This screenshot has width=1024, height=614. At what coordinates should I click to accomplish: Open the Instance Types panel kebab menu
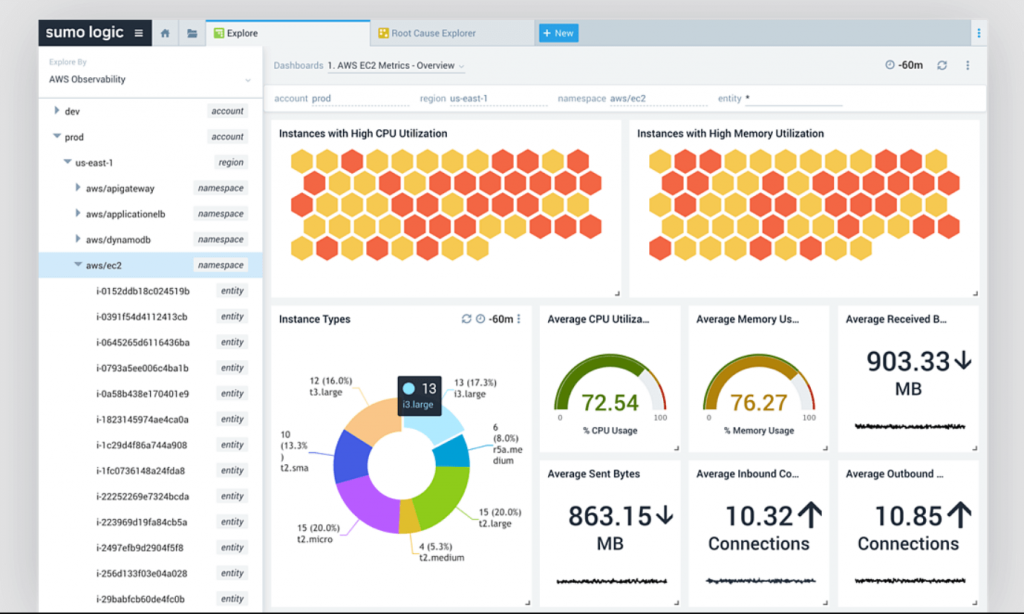coord(519,319)
